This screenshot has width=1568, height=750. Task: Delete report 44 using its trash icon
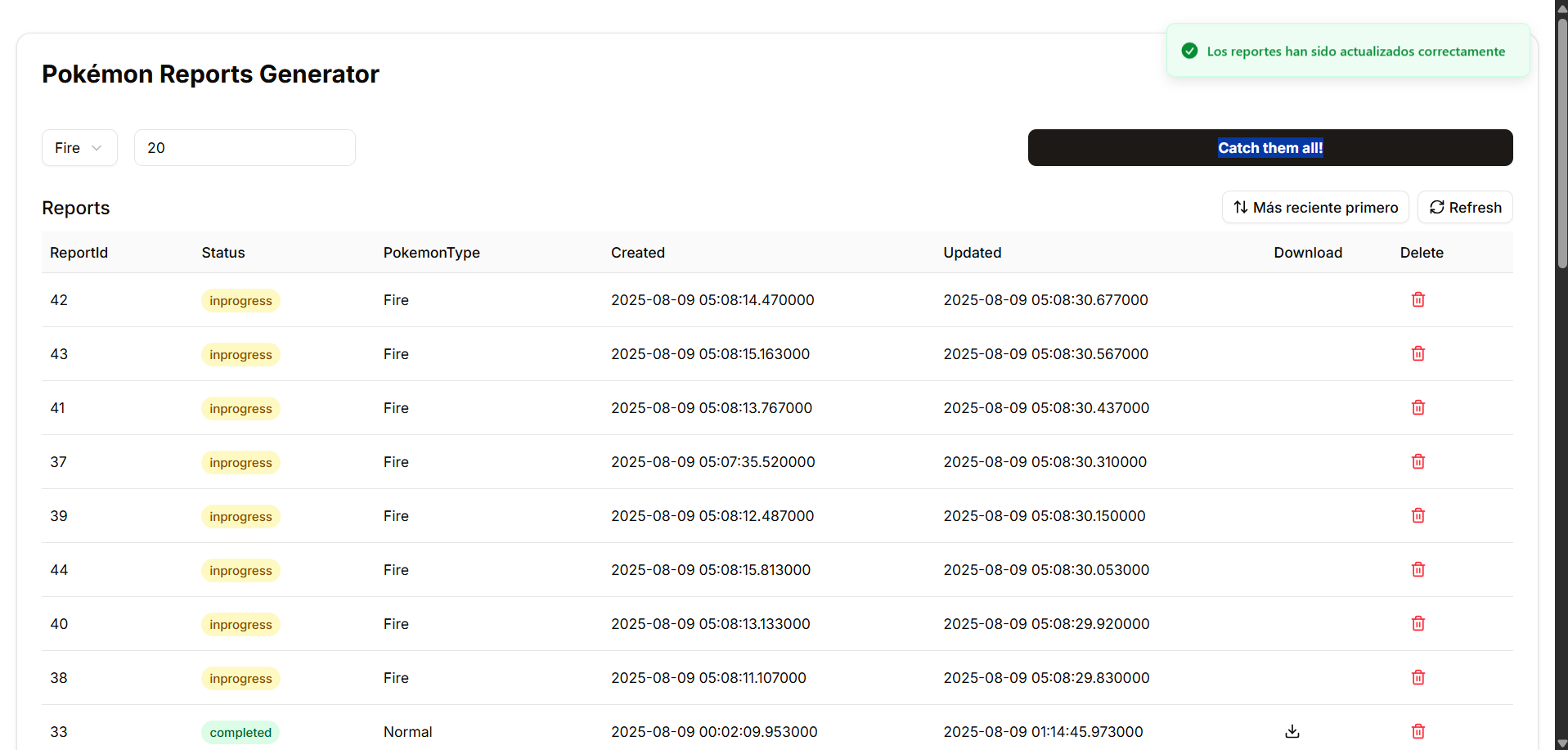tap(1417, 569)
